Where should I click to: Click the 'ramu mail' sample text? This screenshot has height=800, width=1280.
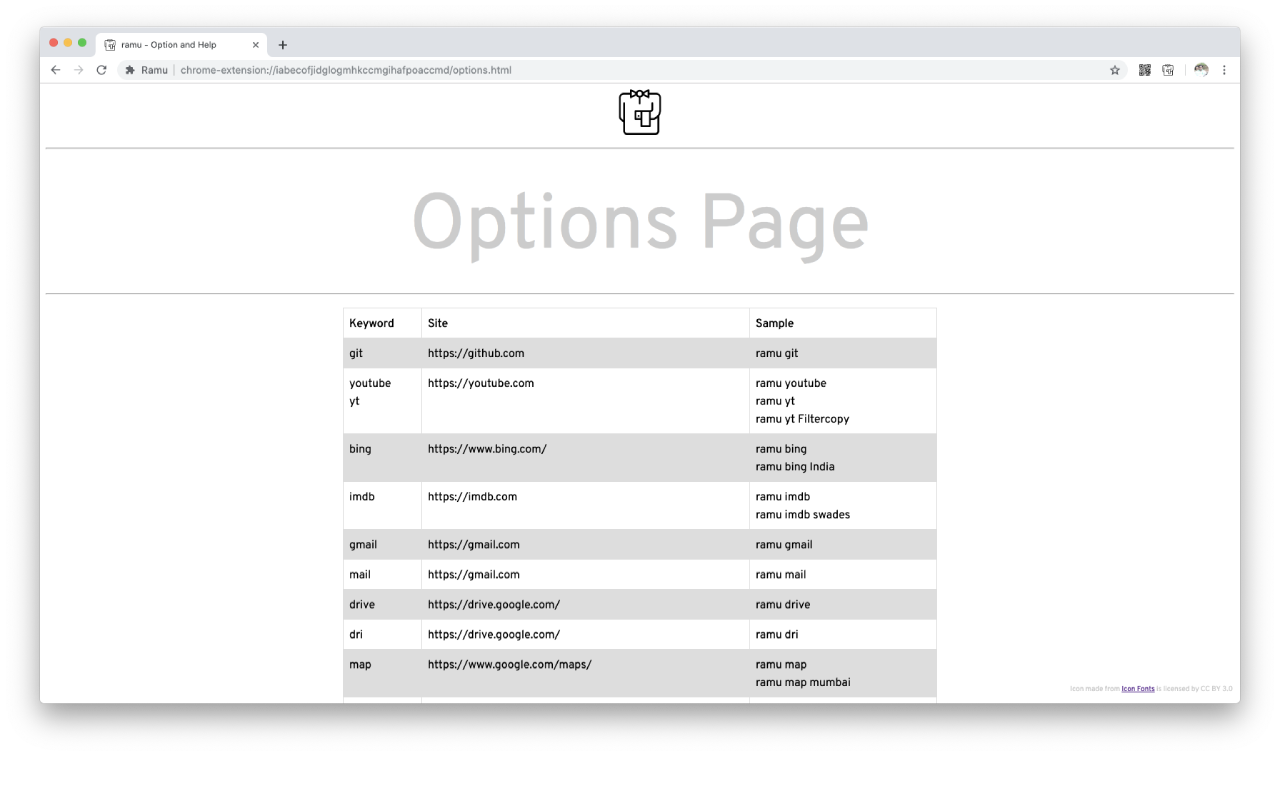coord(781,575)
